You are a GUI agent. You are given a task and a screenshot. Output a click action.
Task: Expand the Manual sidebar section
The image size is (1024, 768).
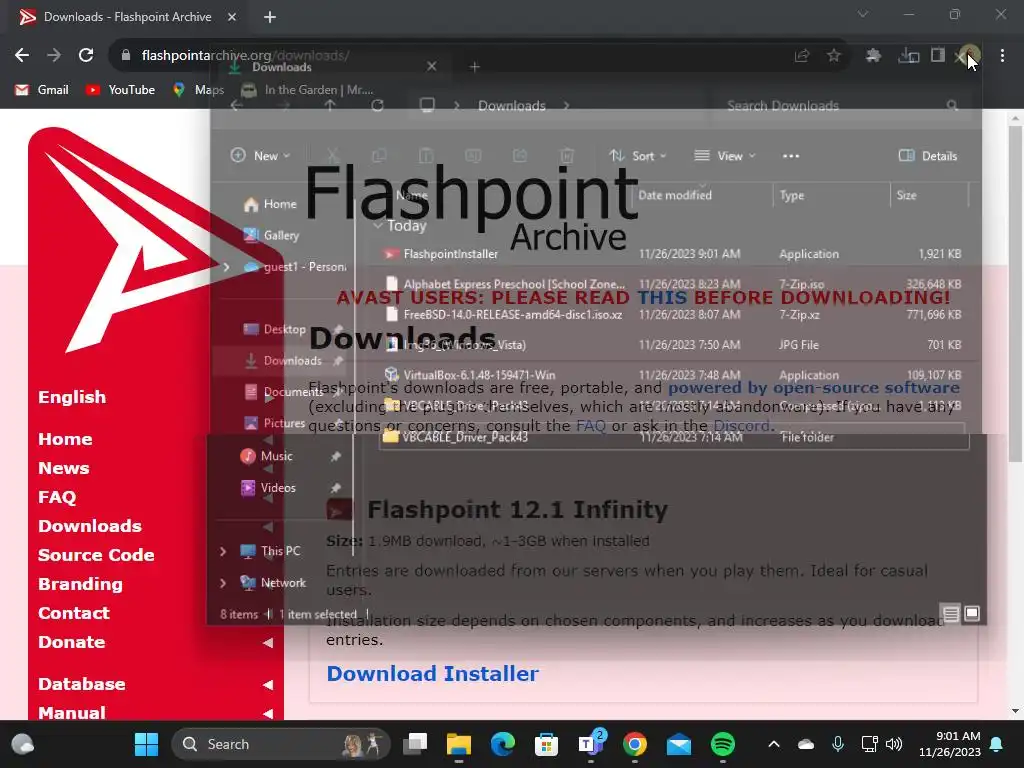268,713
